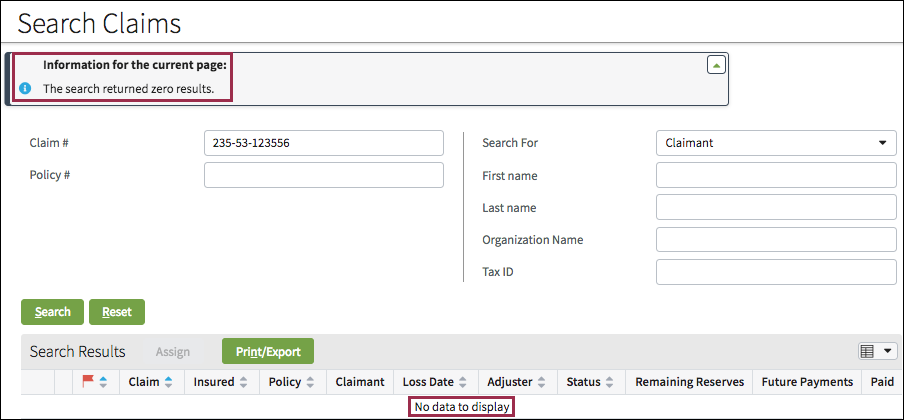Click the First name field
The height and width of the screenshot is (420, 904).
pyautogui.click(x=776, y=175)
